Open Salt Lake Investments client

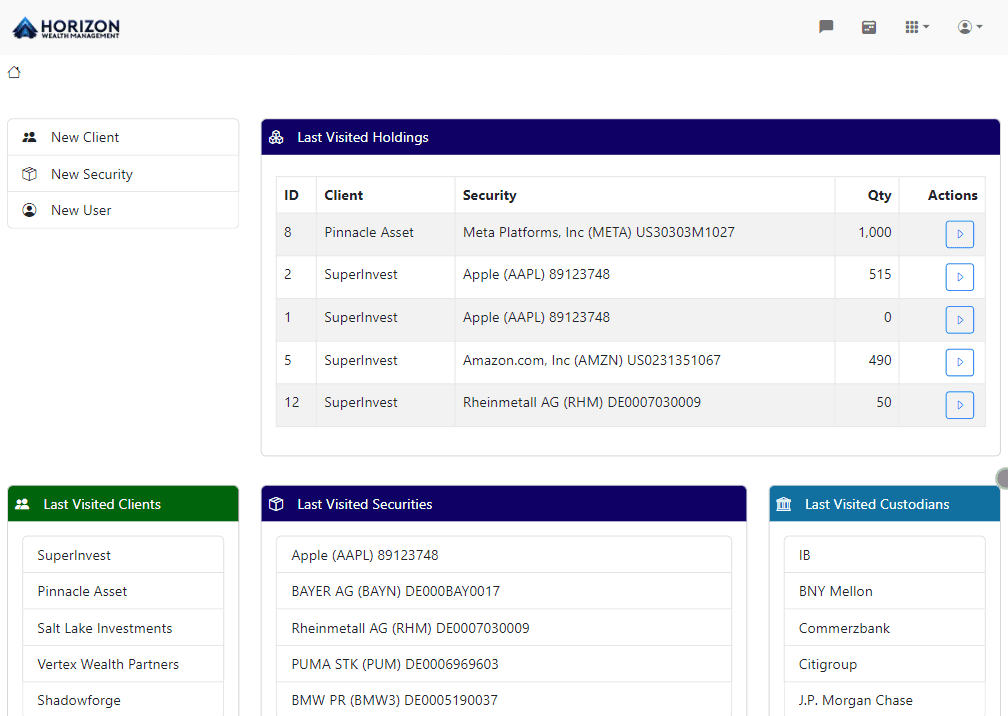point(123,628)
